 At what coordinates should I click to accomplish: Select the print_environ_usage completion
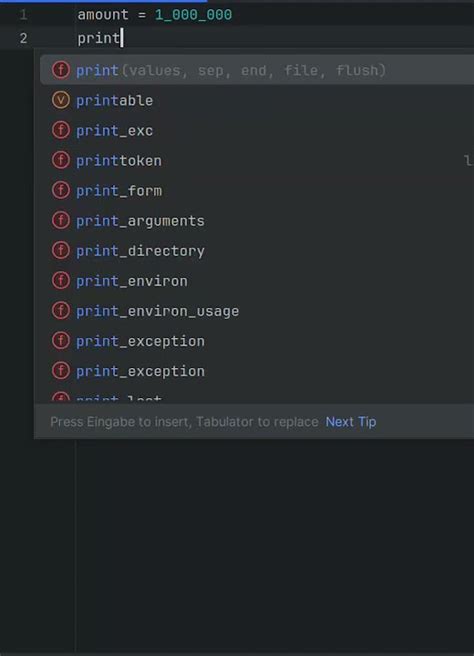257,311
